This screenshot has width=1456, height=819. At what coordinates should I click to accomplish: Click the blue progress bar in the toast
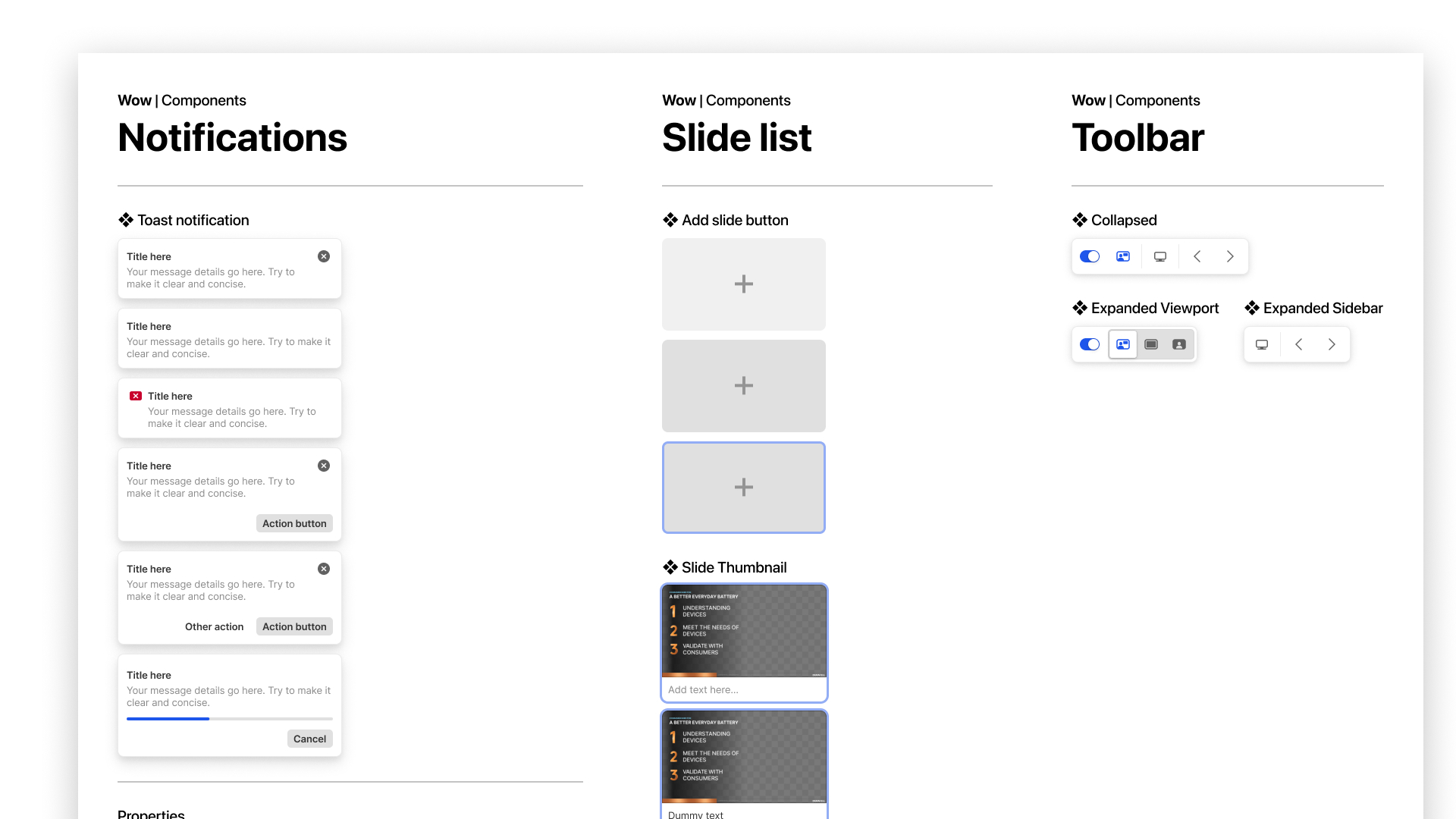pyautogui.click(x=168, y=718)
